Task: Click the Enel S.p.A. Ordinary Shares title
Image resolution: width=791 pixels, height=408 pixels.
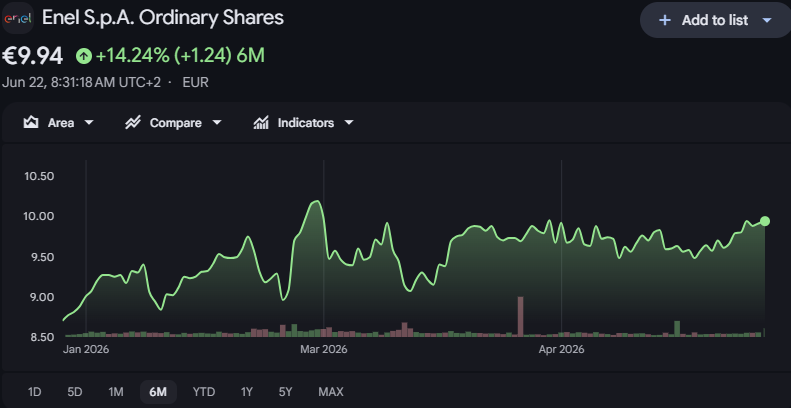Action: click(163, 18)
